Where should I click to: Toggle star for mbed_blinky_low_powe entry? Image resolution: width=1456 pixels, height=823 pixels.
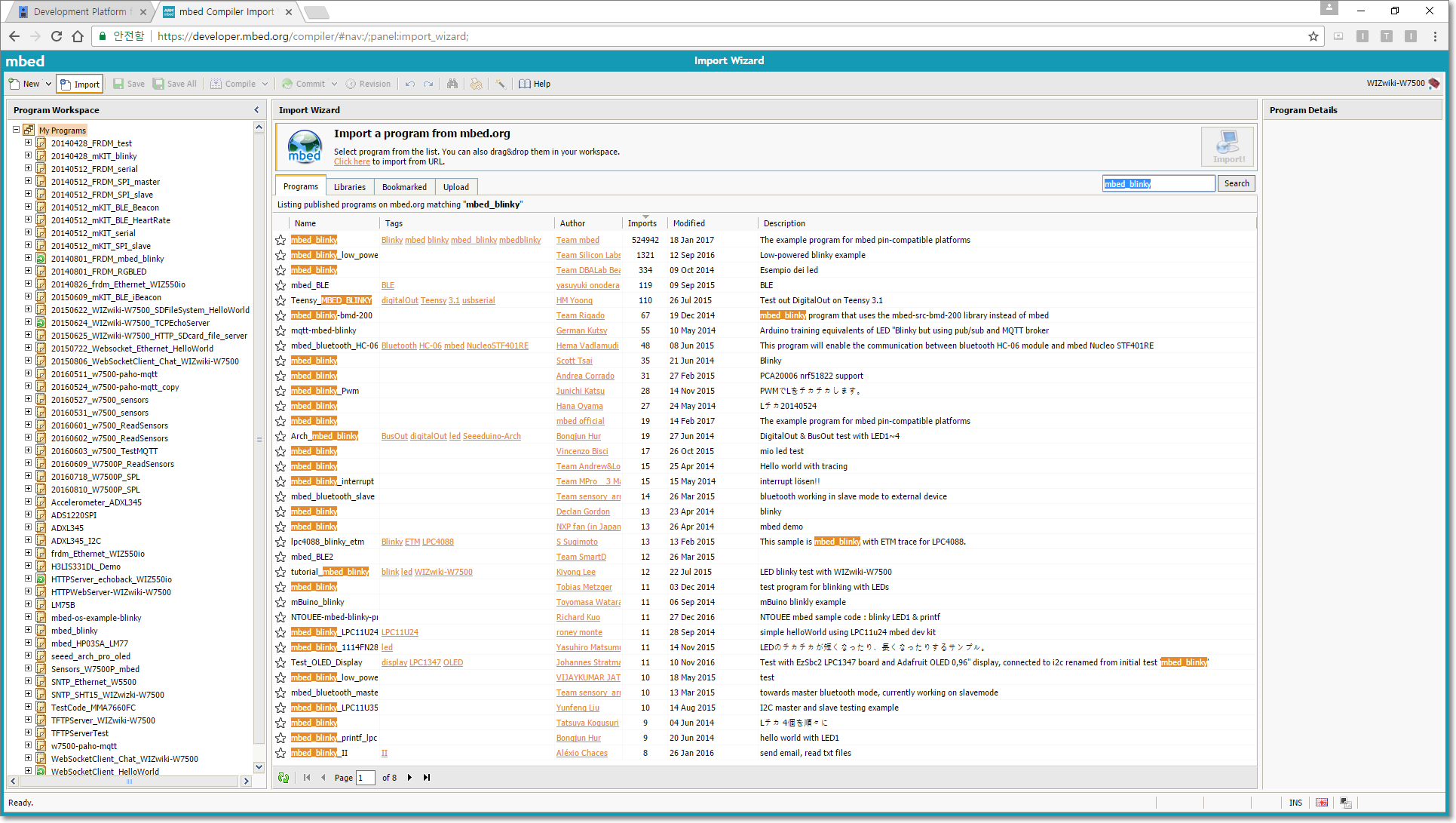coord(281,255)
